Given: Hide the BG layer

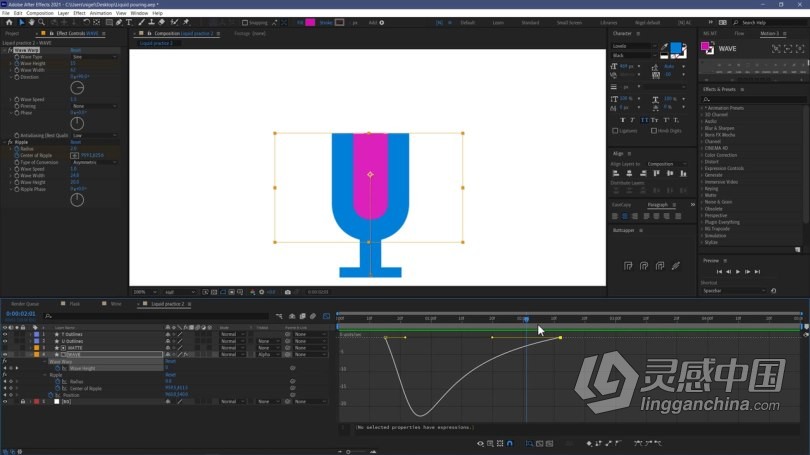Looking at the screenshot, I should (x=5, y=401).
